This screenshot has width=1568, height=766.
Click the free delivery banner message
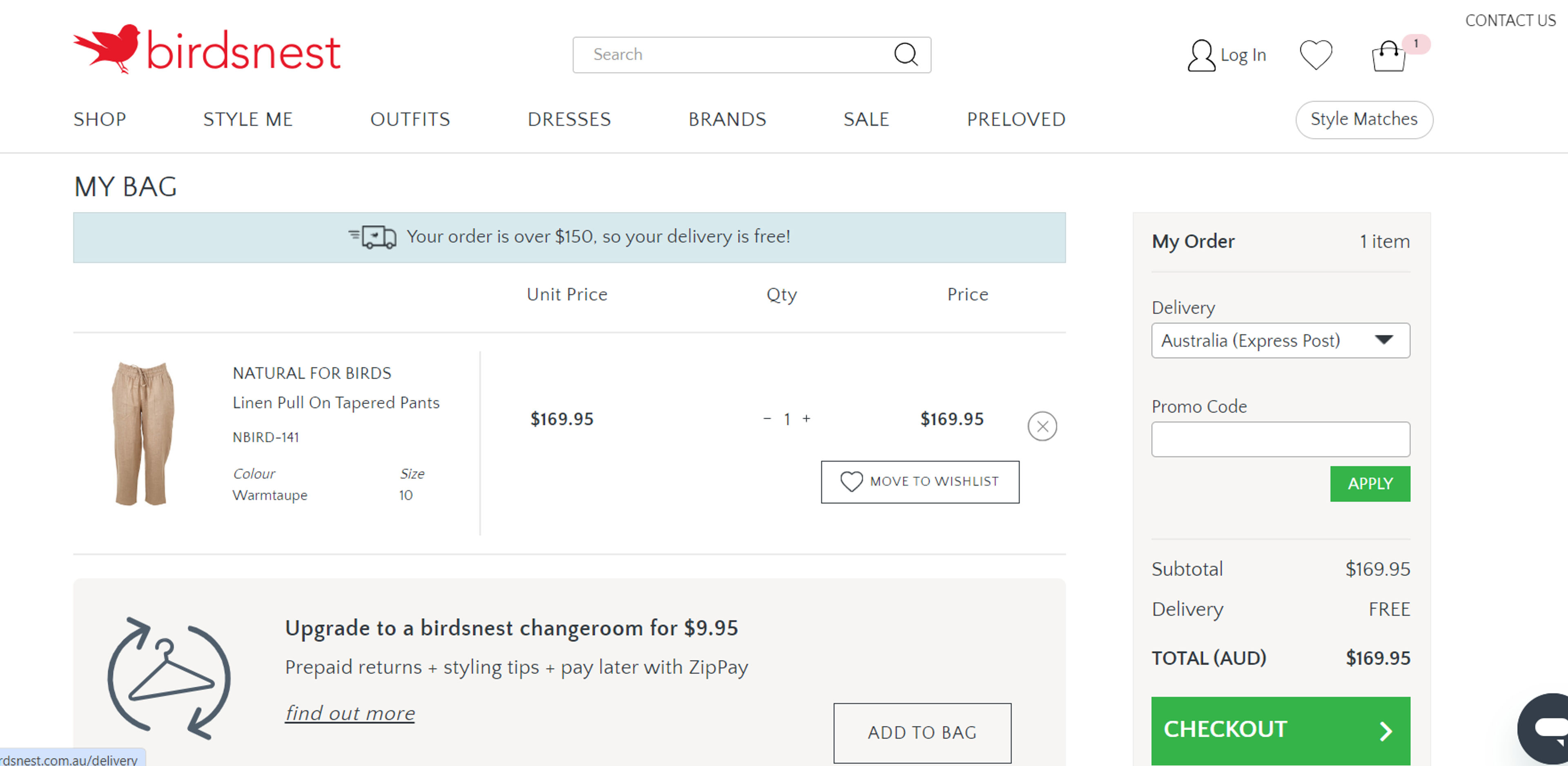[x=598, y=237]
